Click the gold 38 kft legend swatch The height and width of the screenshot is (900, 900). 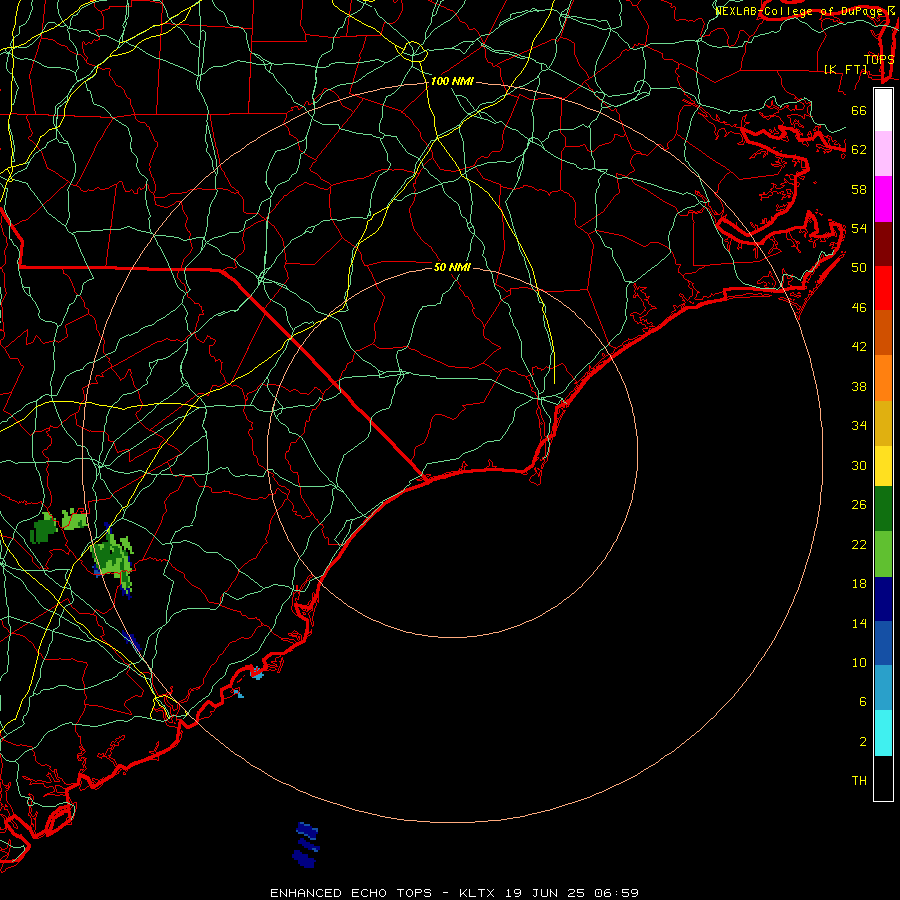click(883, 423)
